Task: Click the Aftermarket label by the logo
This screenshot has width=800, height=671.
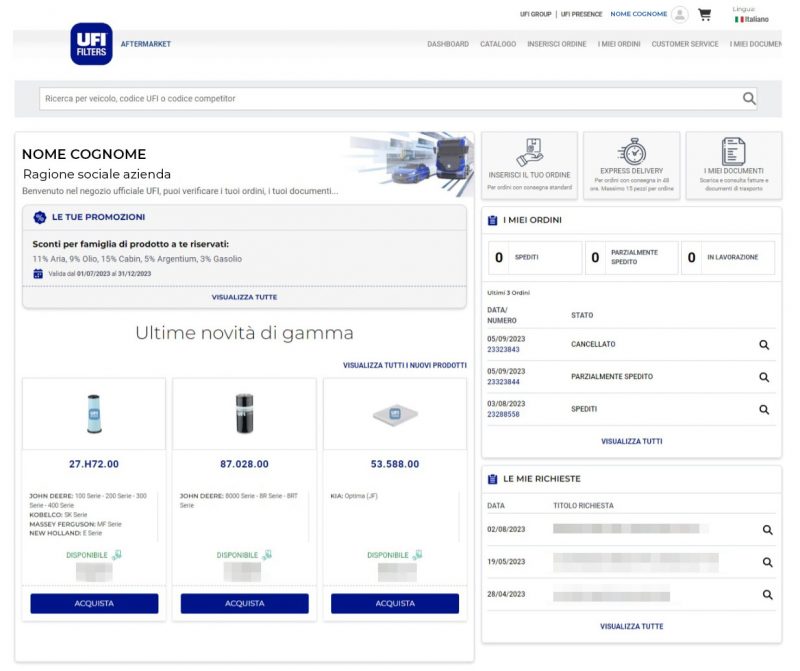Action: point(145,44)
